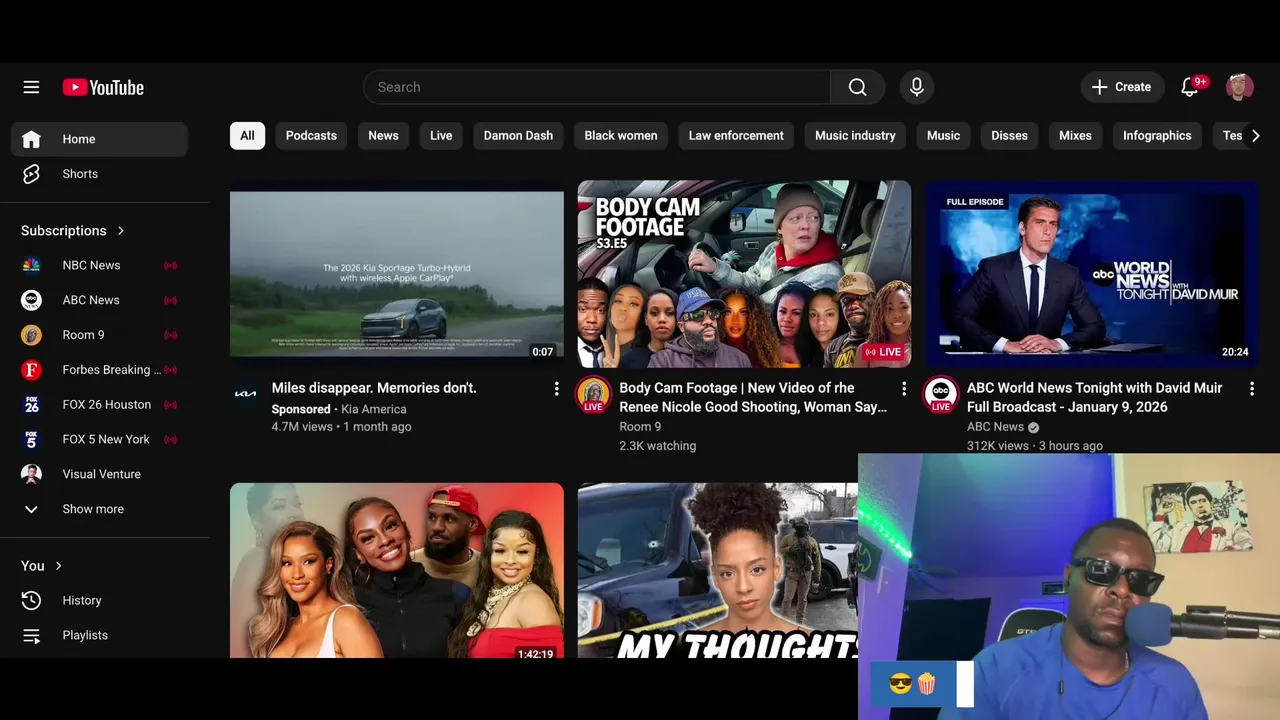Select the News filter chip

pyautogui.click(x=383, y=136)
